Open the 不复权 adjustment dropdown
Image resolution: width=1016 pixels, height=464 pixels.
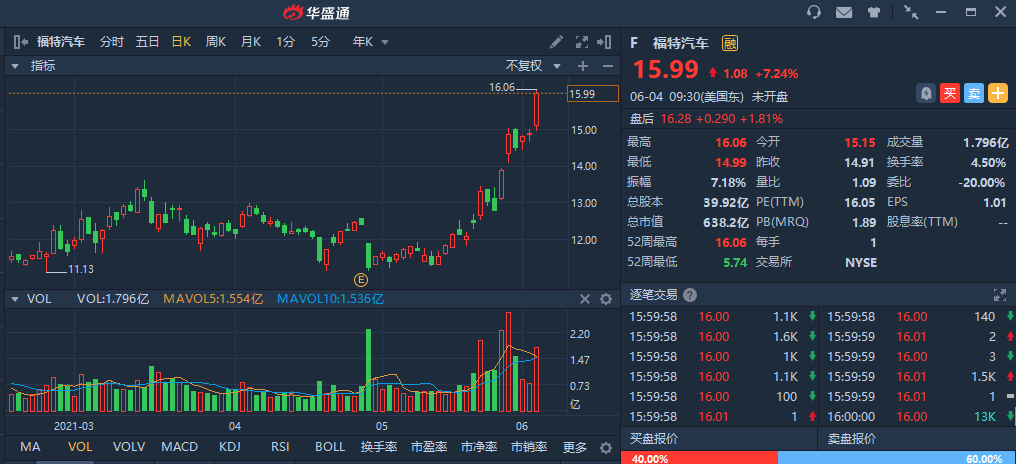pos(533,65)
